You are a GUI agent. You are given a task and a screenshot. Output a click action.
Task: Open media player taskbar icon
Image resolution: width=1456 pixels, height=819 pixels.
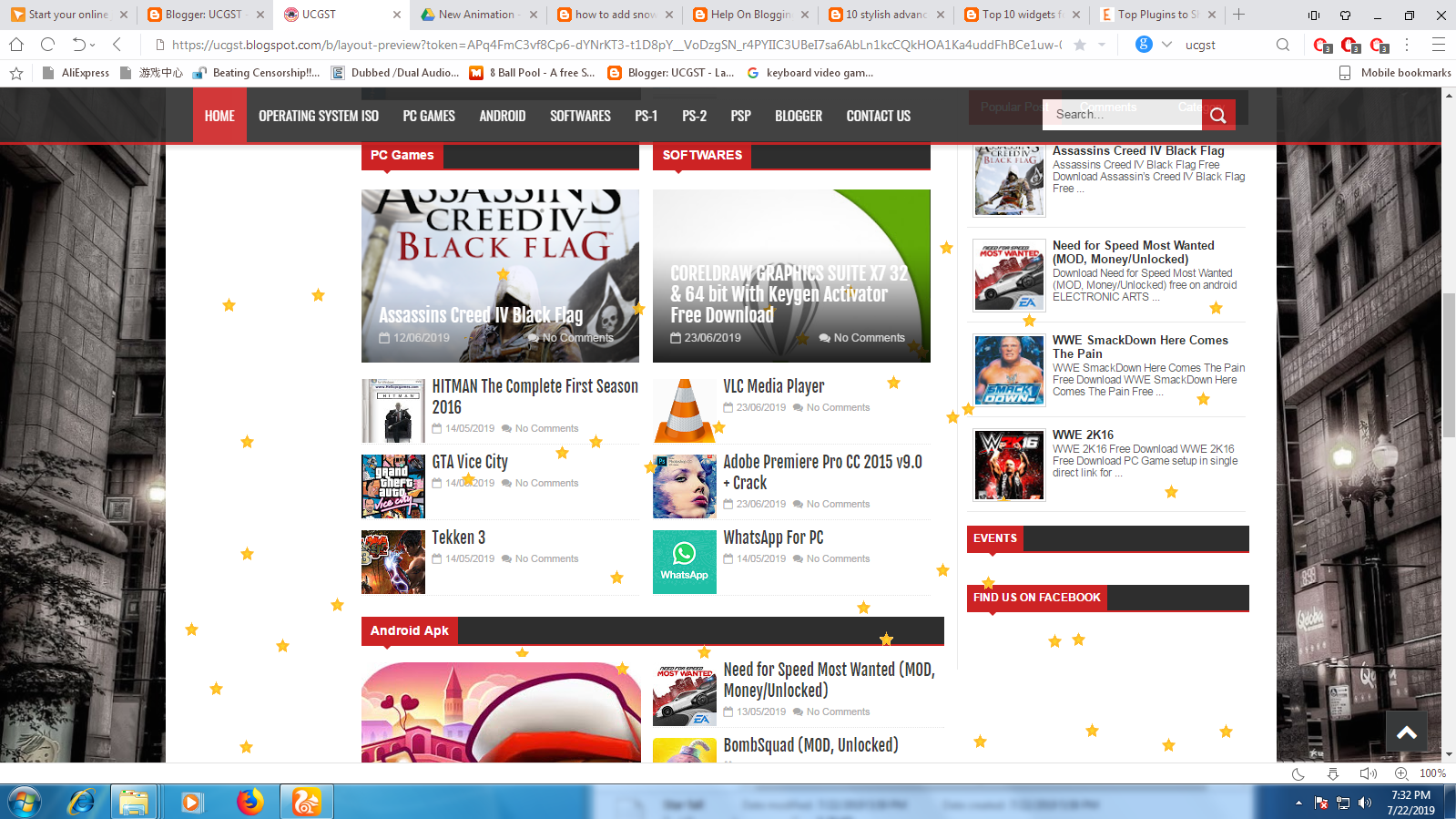pos(191,802)
